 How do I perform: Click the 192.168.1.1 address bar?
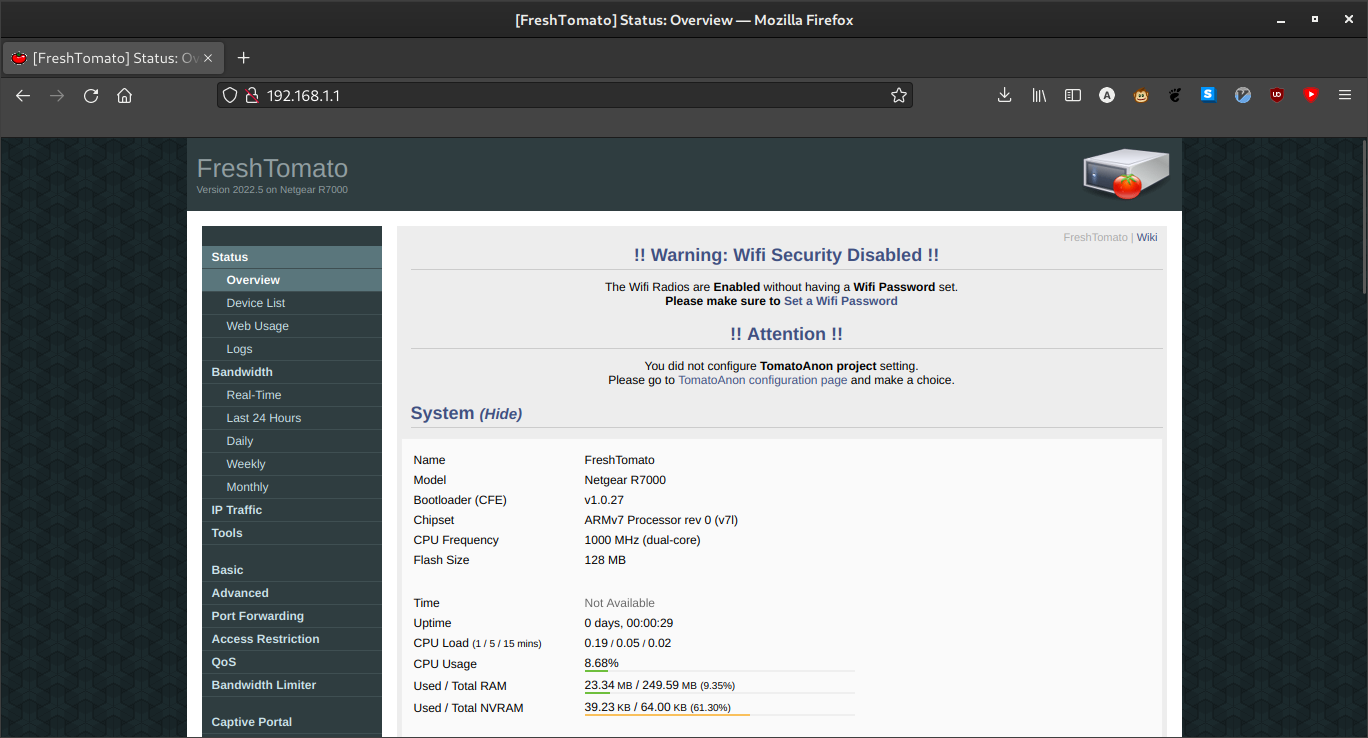click(565, 95)
